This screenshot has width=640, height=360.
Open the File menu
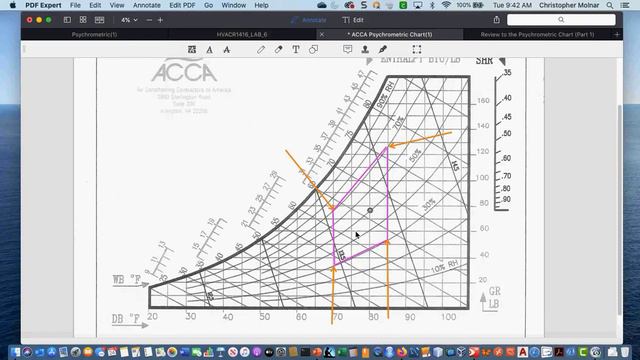point(75,5)
